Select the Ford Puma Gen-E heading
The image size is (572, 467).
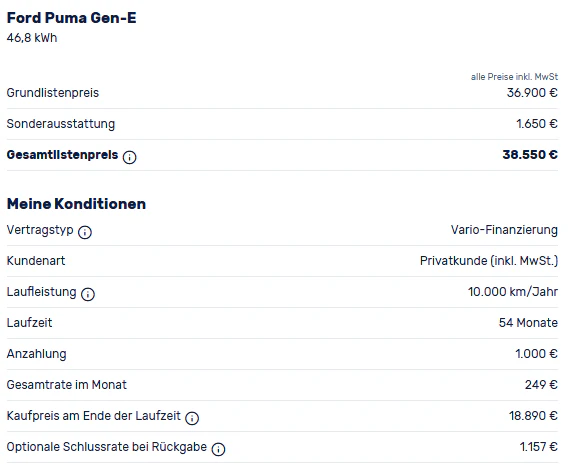pos(72,18)
